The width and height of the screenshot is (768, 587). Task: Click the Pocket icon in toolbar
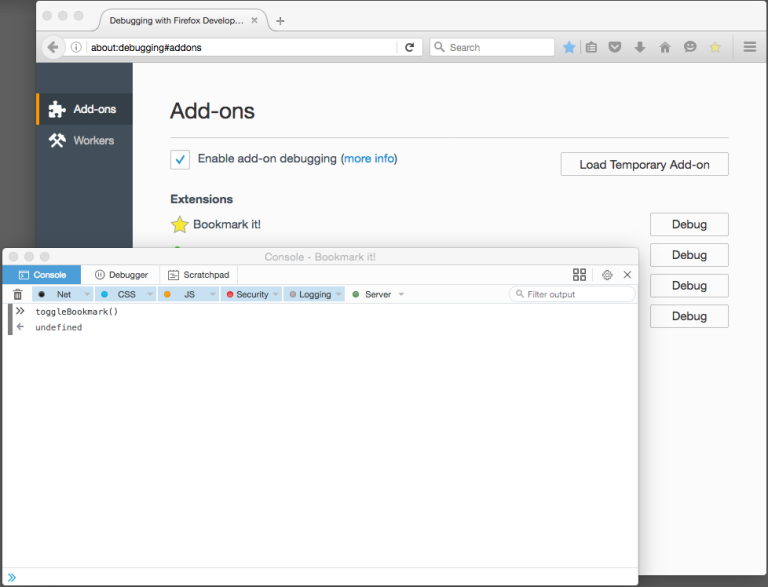click(x=616, y=47)
